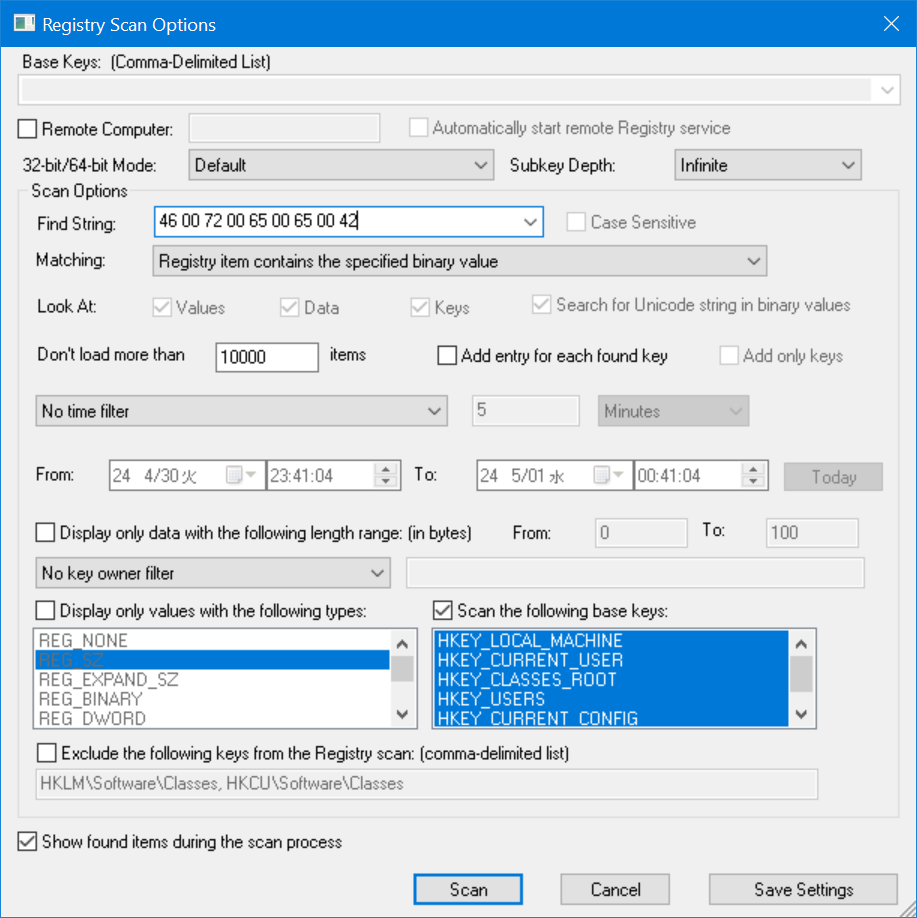The width and height of the screenshot is (917, 918).
Task: Uncheck Show found items during scan process
Action: [27, 841]
